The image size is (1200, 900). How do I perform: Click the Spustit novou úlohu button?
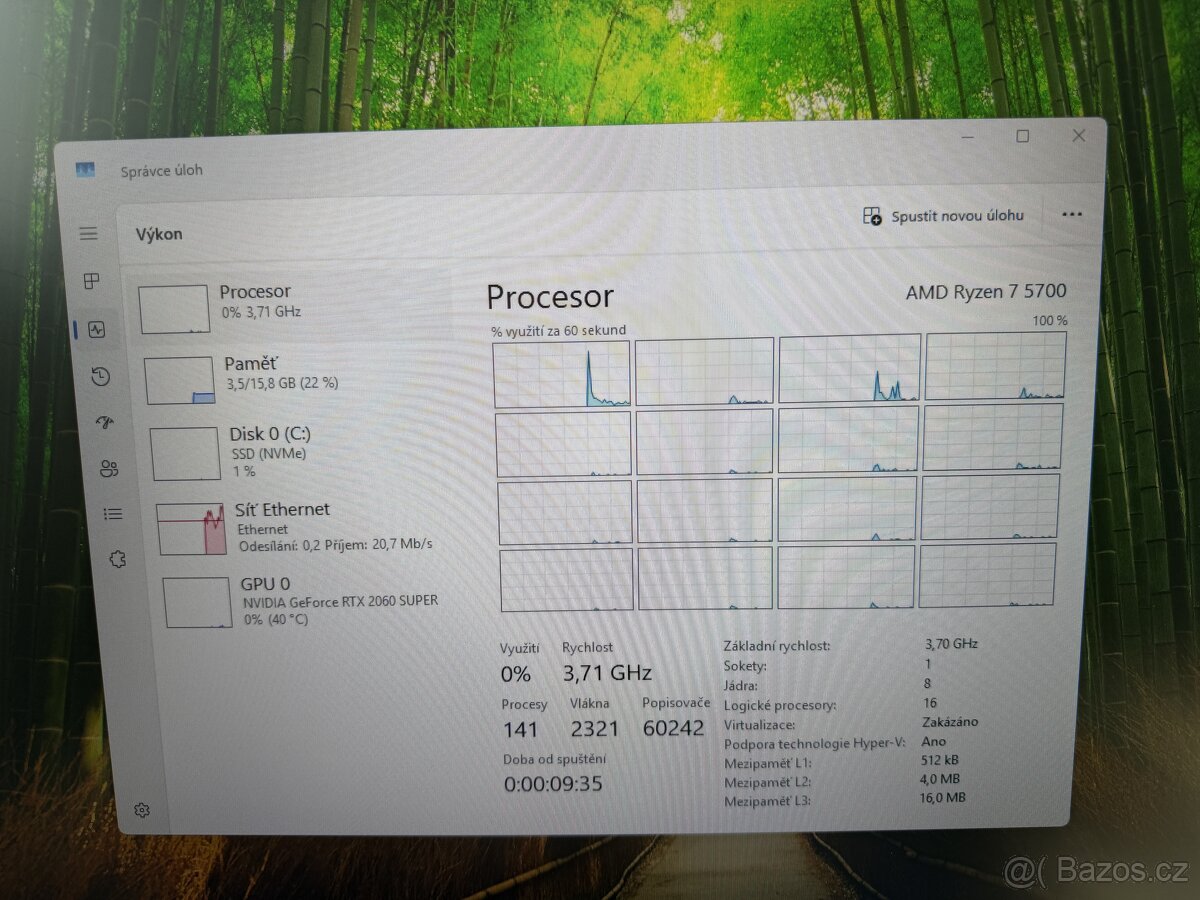click(957, 215)
